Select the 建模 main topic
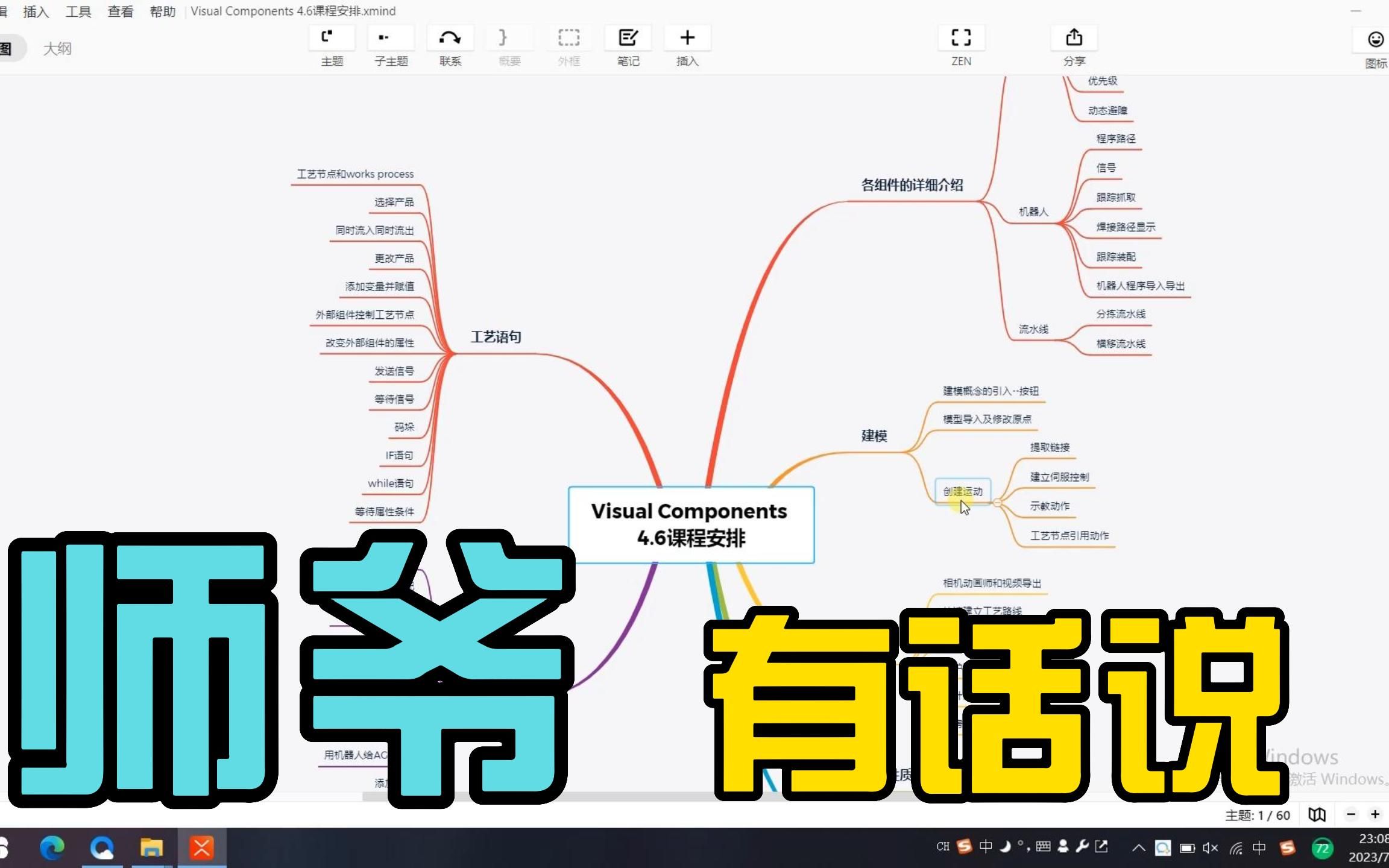1389x868 pixels. pyautogui.click(x=874, y=435)
